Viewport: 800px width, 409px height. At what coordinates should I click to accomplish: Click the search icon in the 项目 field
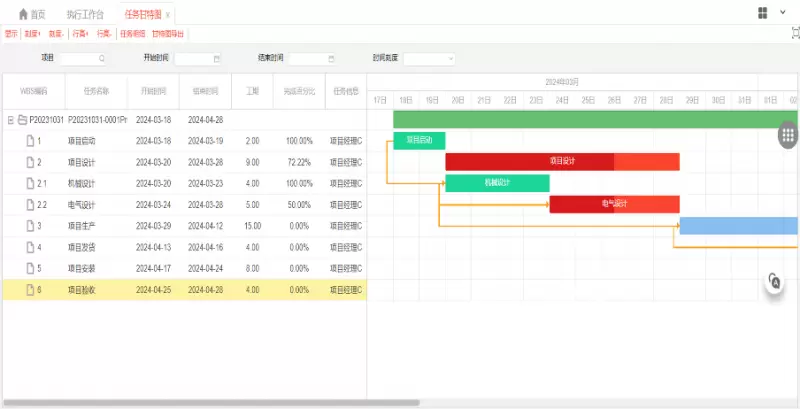pyautogui.click(x=101, y=59)
